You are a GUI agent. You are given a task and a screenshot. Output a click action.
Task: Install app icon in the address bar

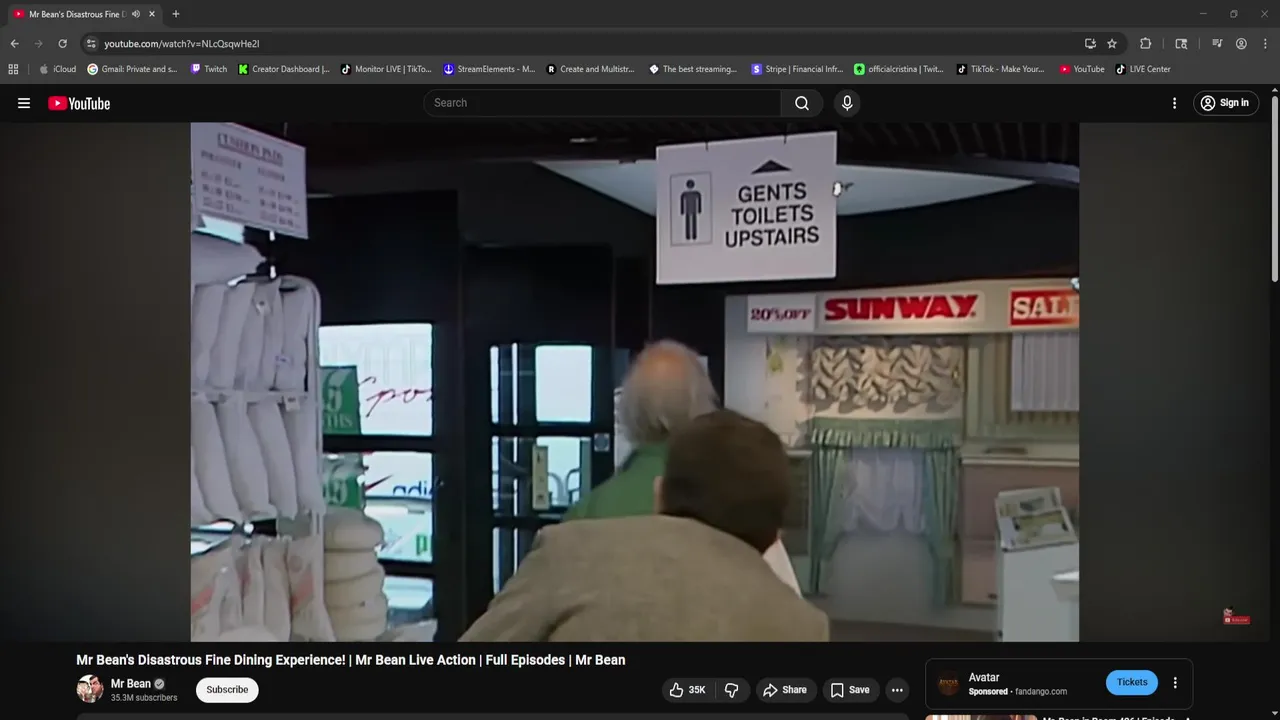click(1090, 44)
